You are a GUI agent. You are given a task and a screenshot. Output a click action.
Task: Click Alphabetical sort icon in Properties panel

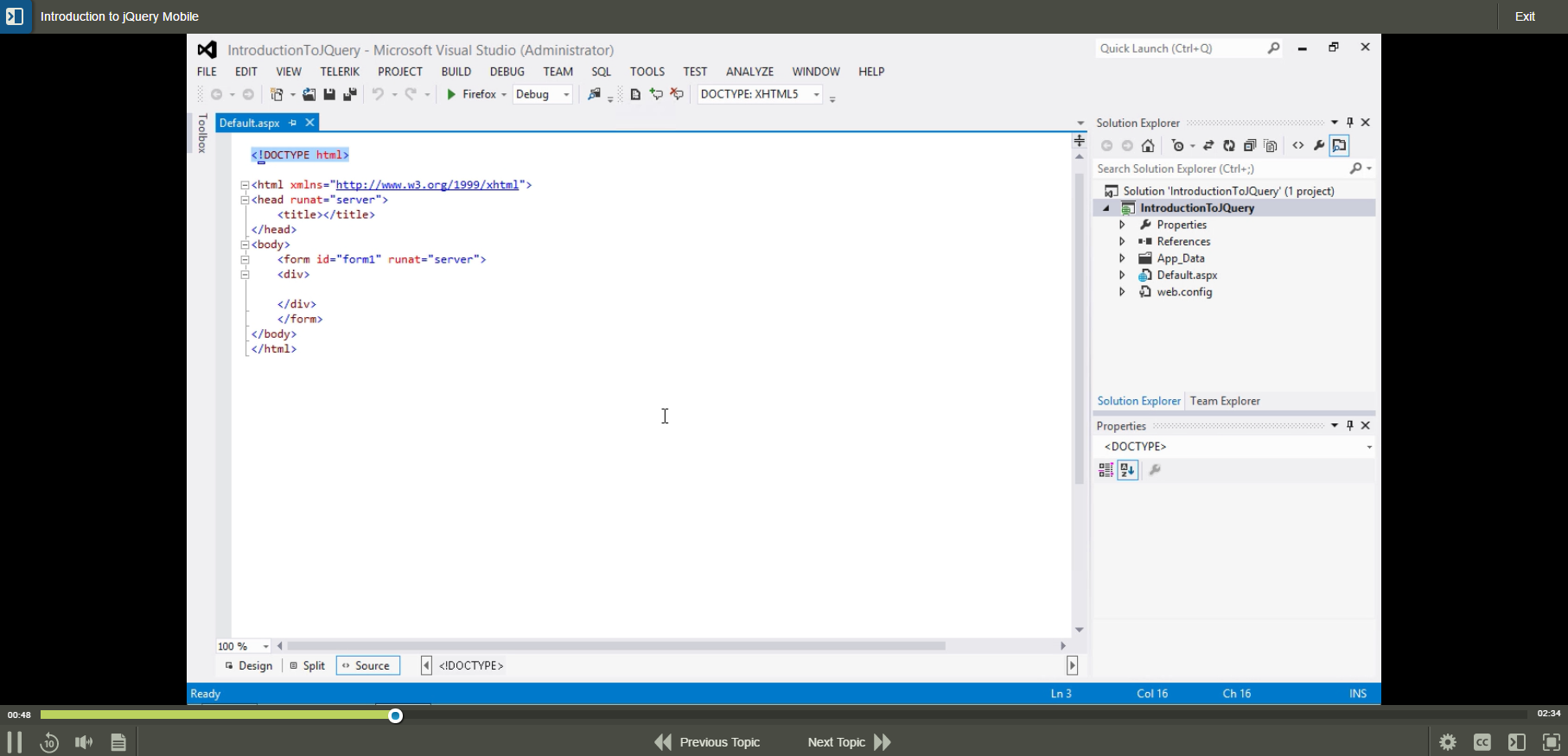[x=1127, y=470]
